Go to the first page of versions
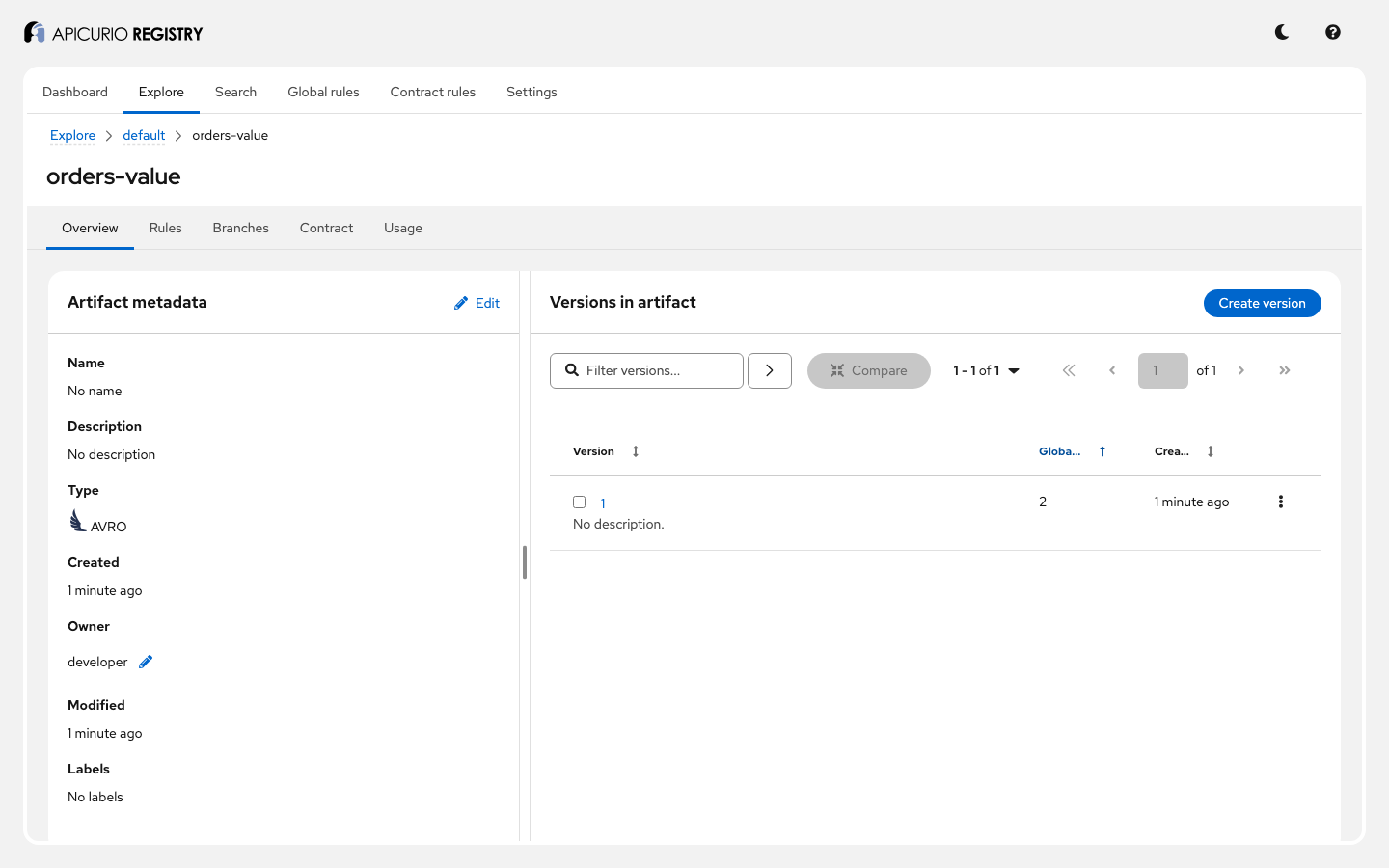The width and height of the screenshot is (1389, 868). 1069,370
